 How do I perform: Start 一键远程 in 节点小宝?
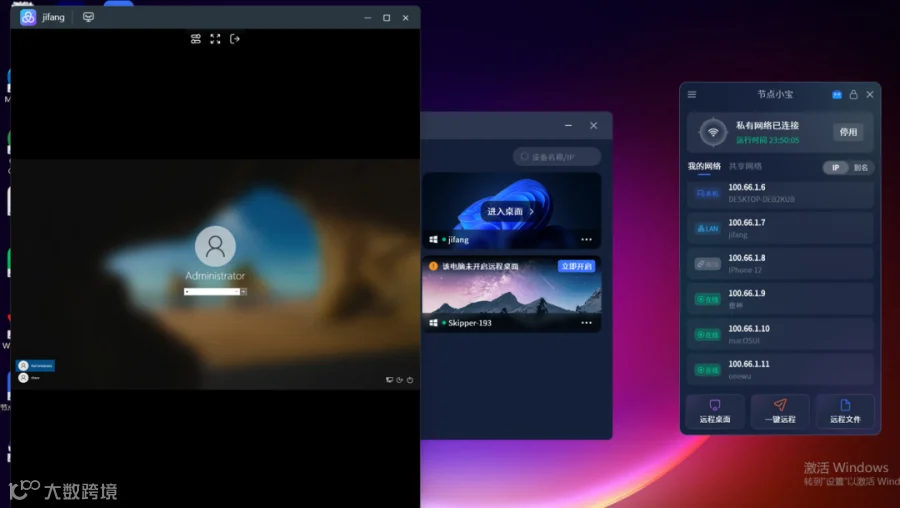[780, 412]
